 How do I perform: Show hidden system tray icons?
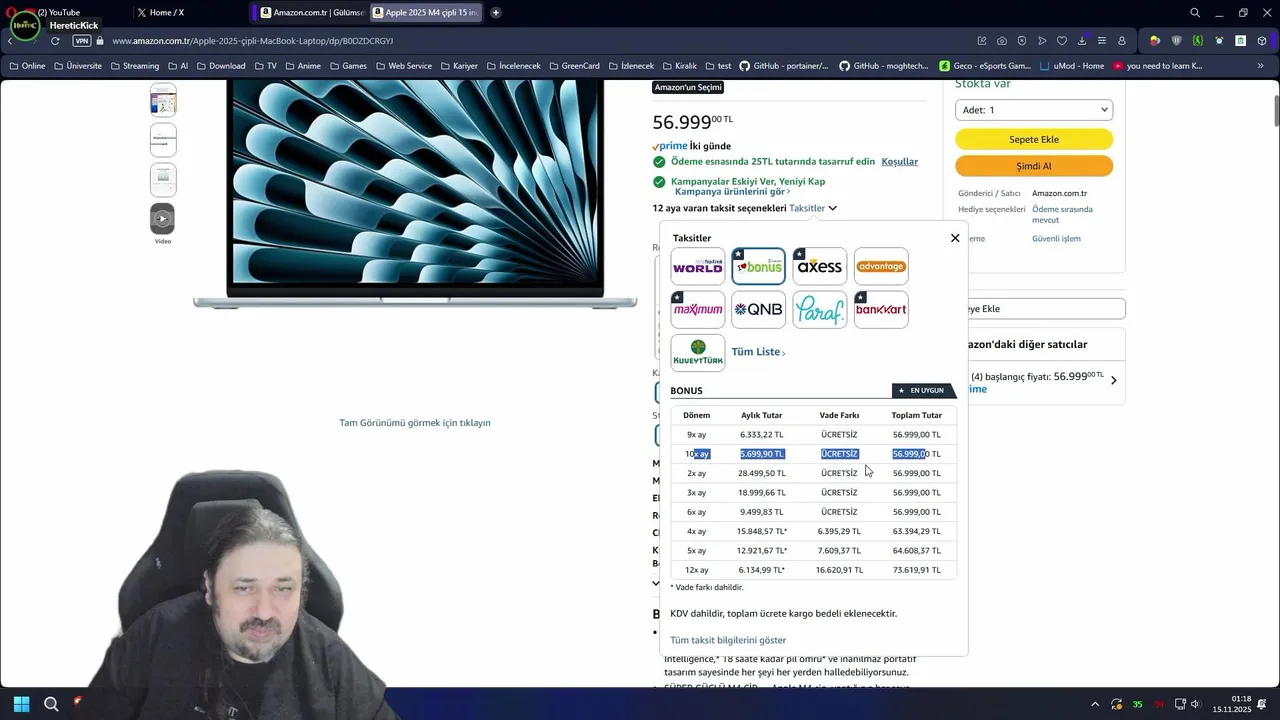click(x=1095, y=705)
